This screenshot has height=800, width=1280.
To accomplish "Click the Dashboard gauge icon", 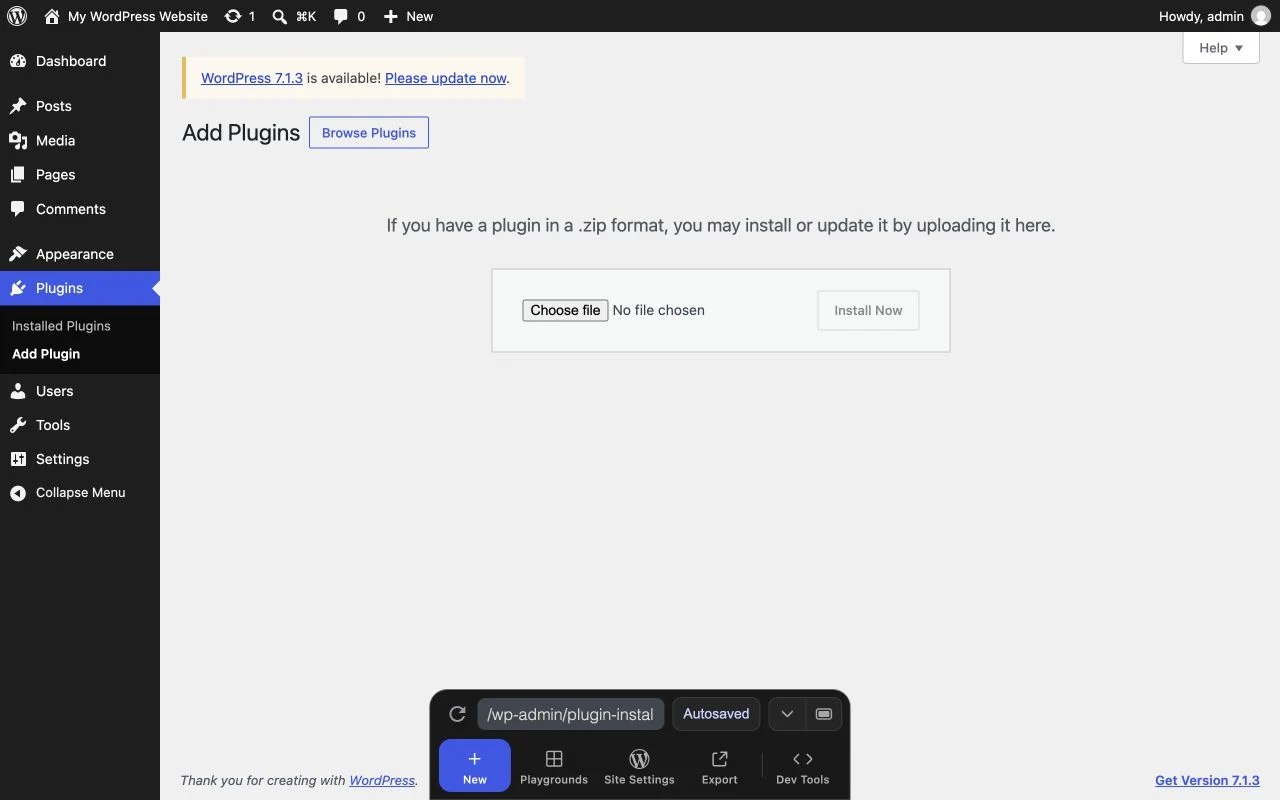I will [18, 61].
